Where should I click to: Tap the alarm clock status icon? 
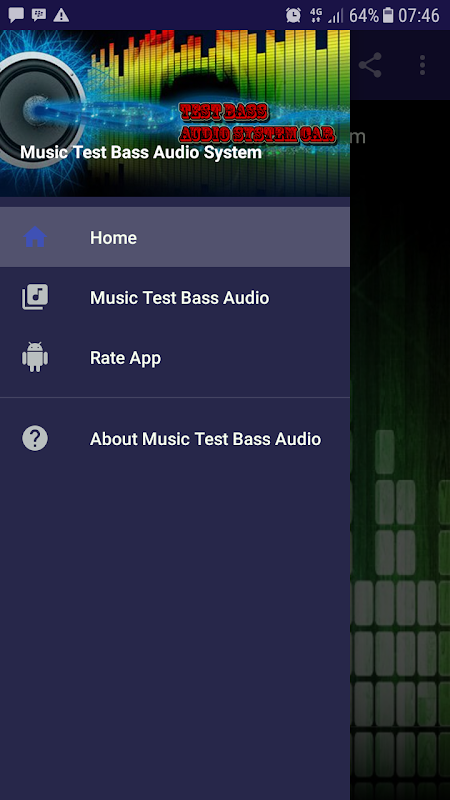pyautogui.click(x=293, y=15)
